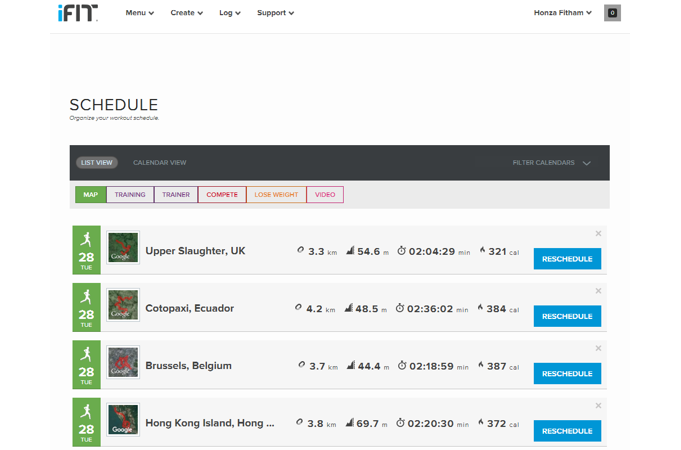
Task: Open the Support menu
Action: click(275, 13)
